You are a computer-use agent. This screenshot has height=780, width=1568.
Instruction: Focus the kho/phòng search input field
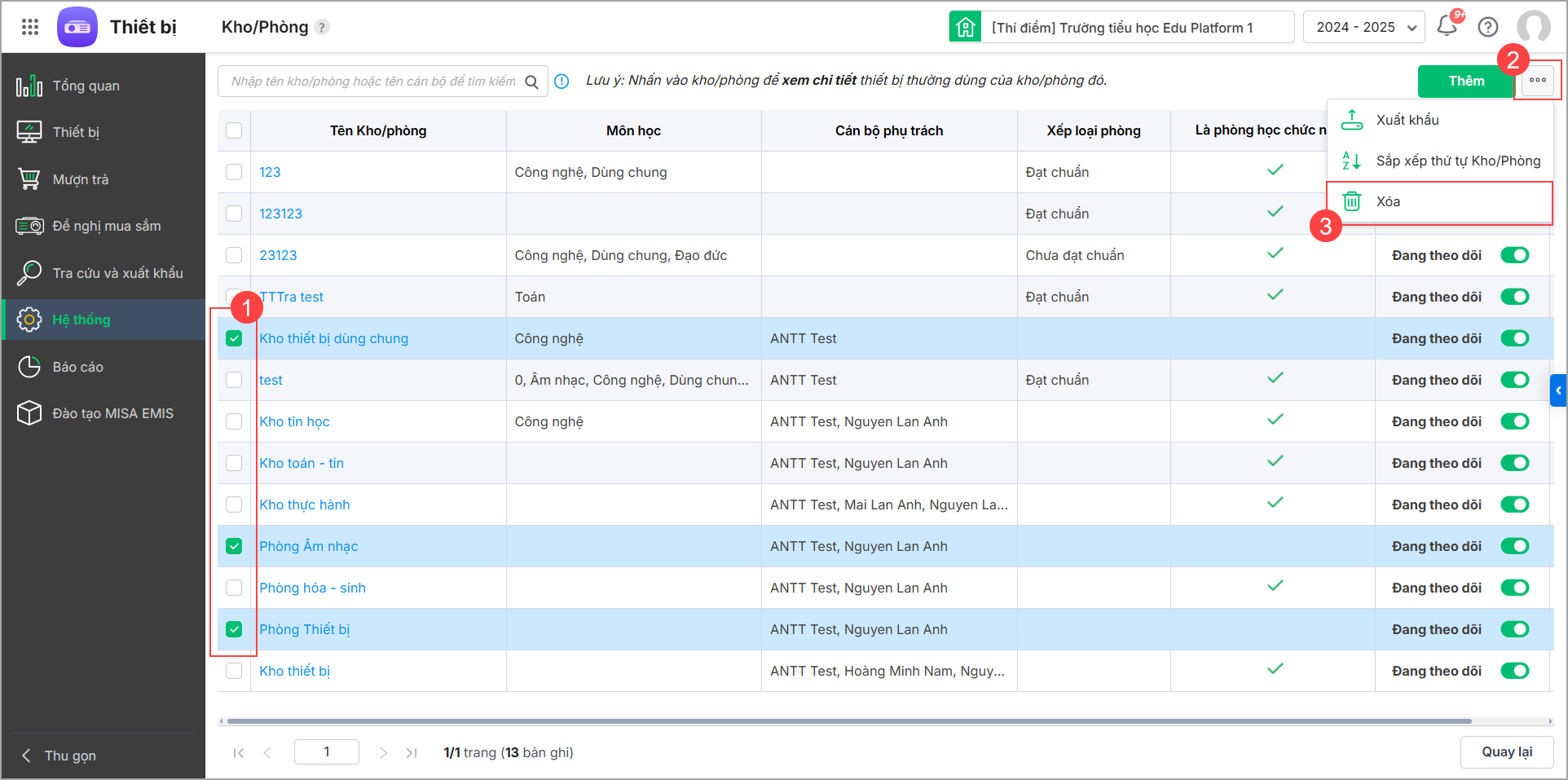coord(373,82)
